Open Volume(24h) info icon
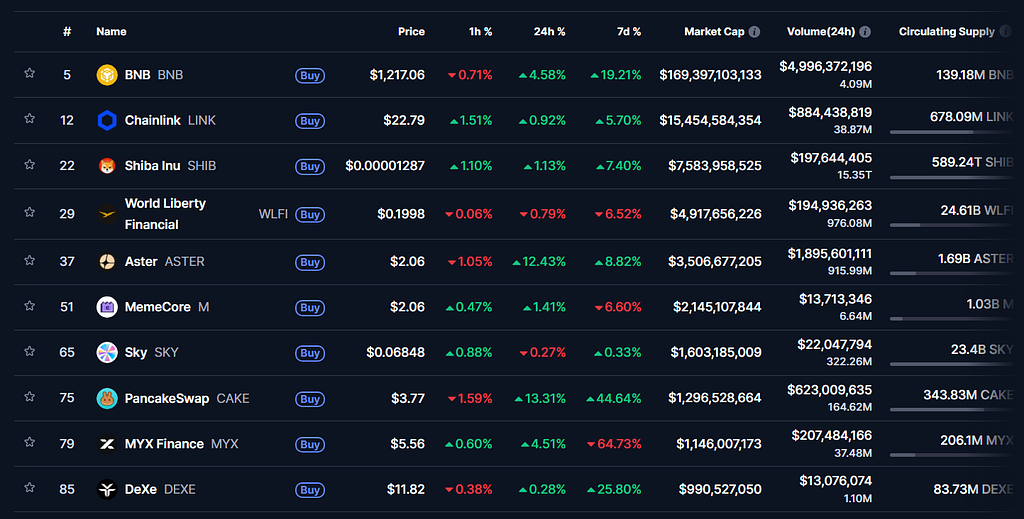The image size is (1024, 519). tap(865, 32)
